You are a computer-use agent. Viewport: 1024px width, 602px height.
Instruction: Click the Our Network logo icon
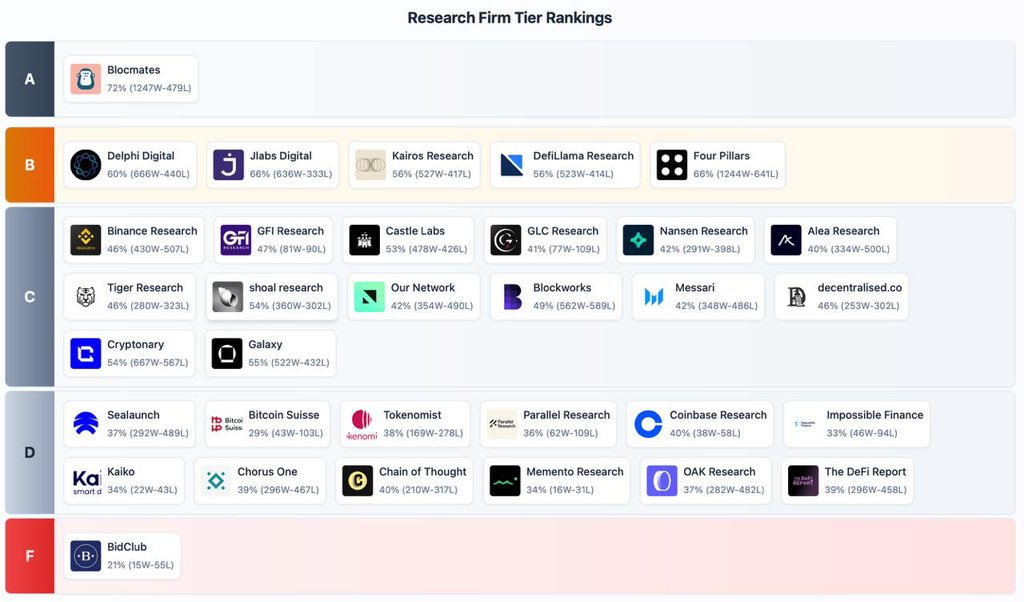tap(370, 297)
